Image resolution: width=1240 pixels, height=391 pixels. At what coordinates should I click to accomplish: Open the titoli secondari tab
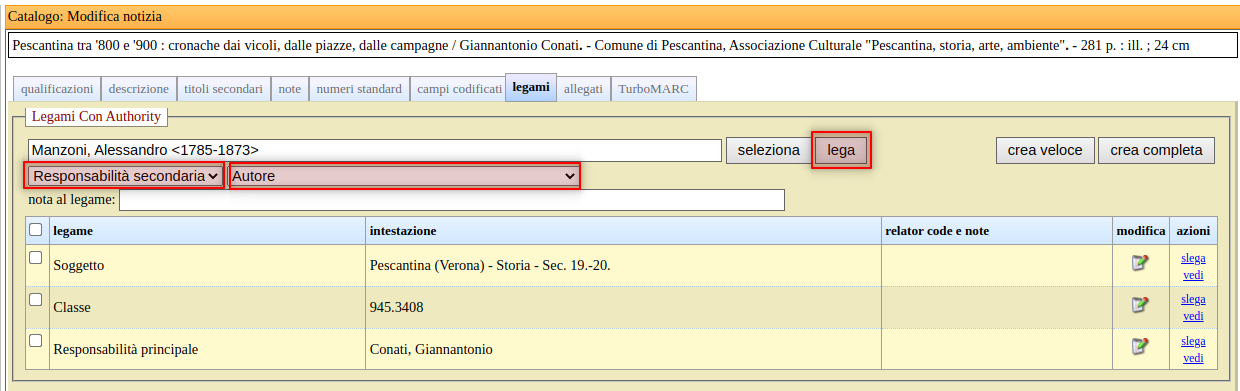pyautogui.click(x=224, y=89)
